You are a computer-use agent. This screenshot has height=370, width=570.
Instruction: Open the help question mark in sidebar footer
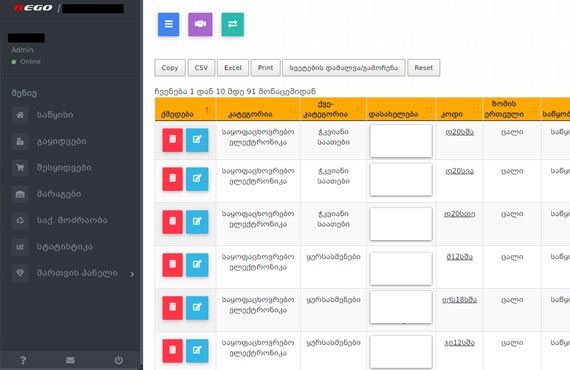(23, 360)
